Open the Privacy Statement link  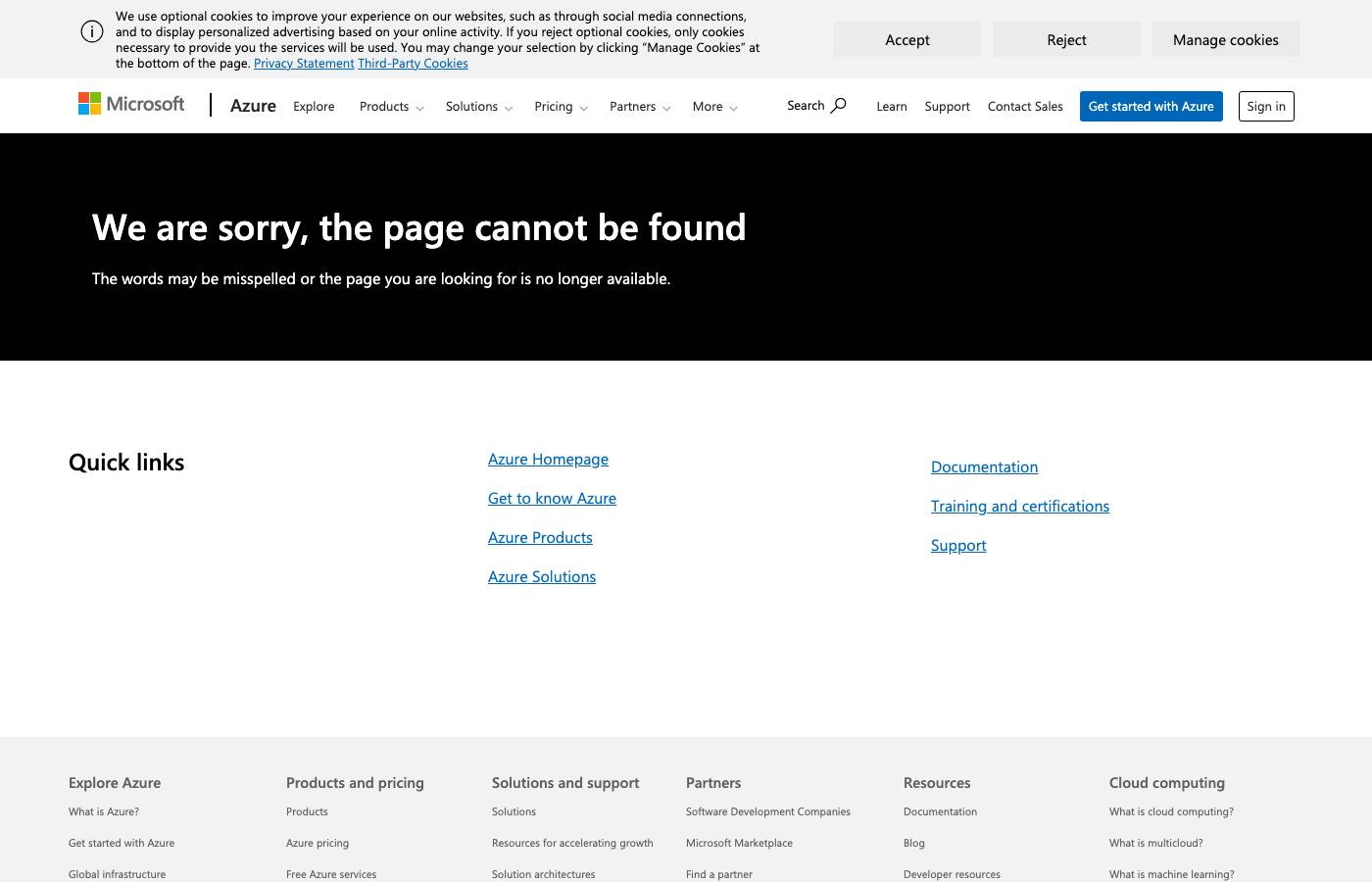(304, 63)
